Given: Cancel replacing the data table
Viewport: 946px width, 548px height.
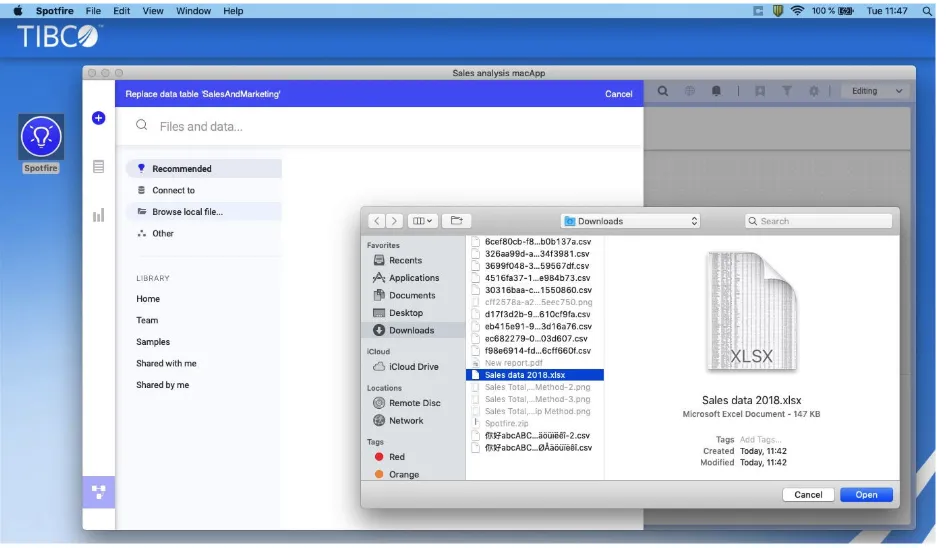Looking at the screenshot, I should [x=618, y=94].
